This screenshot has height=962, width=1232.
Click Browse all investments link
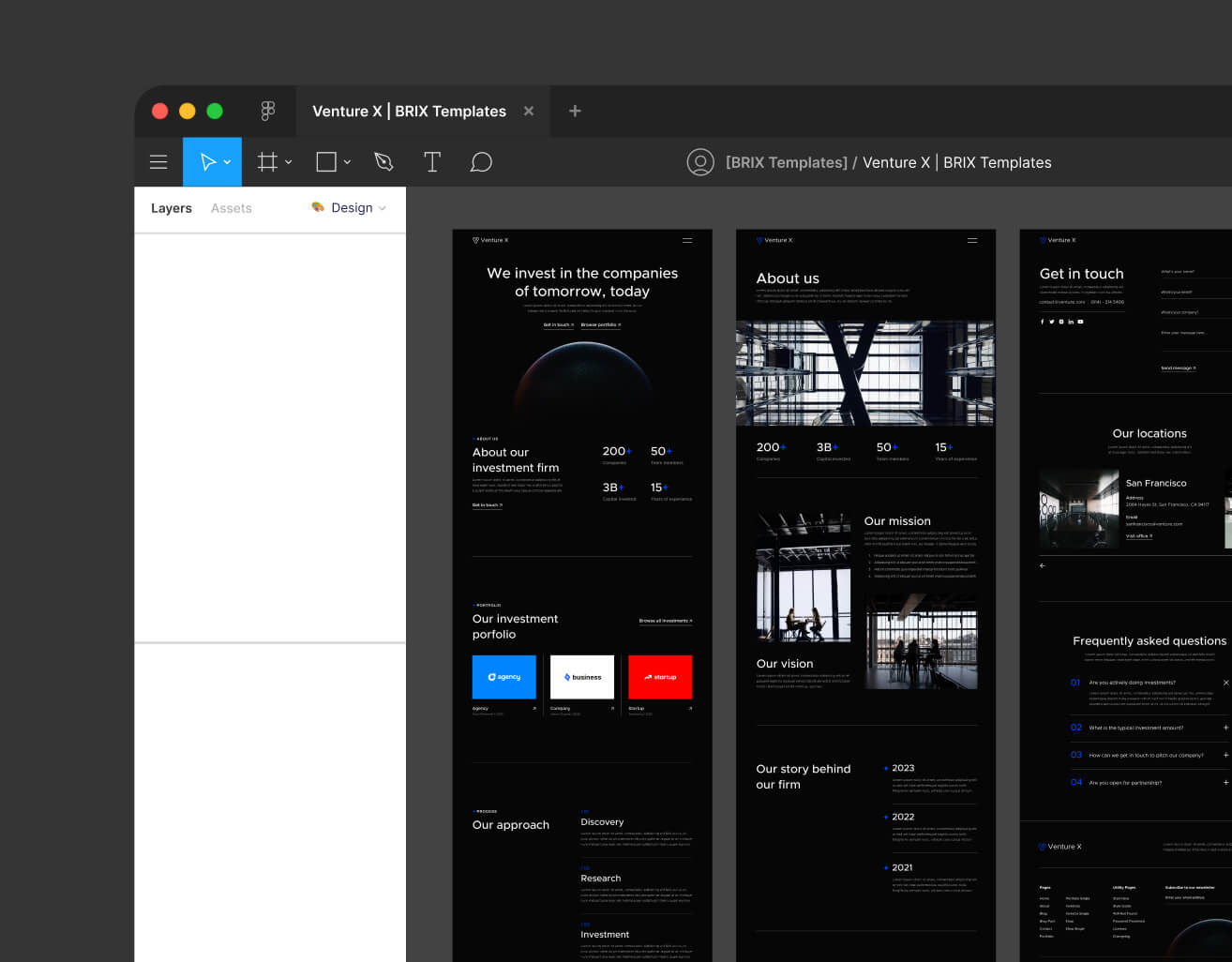pyautogui.click(x=666, y=621)
